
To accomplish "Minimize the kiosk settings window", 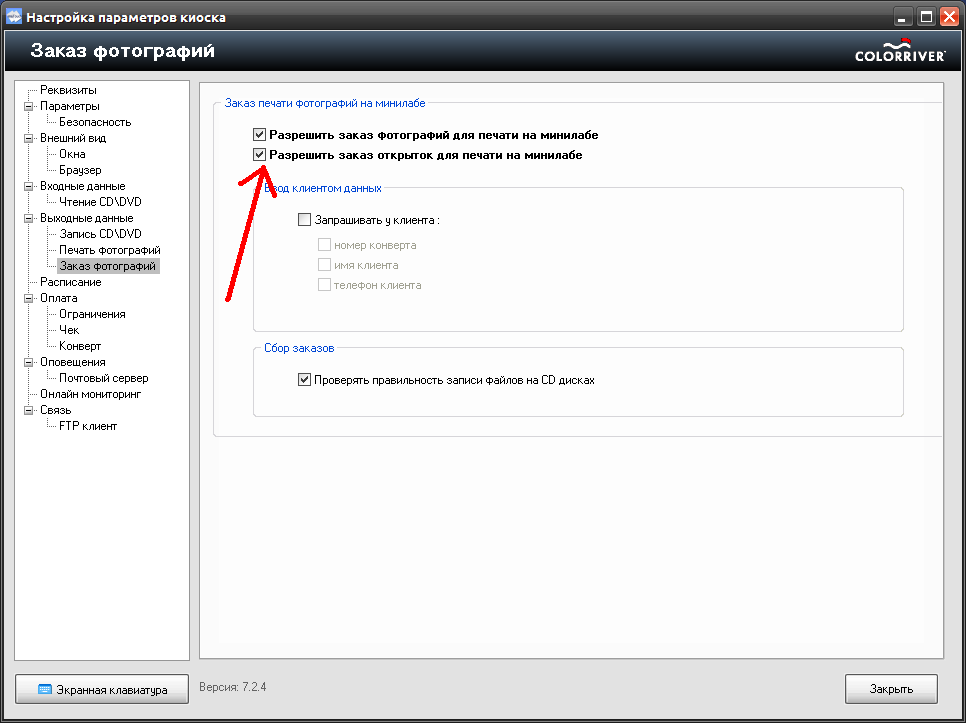I will tap(903, 17).
